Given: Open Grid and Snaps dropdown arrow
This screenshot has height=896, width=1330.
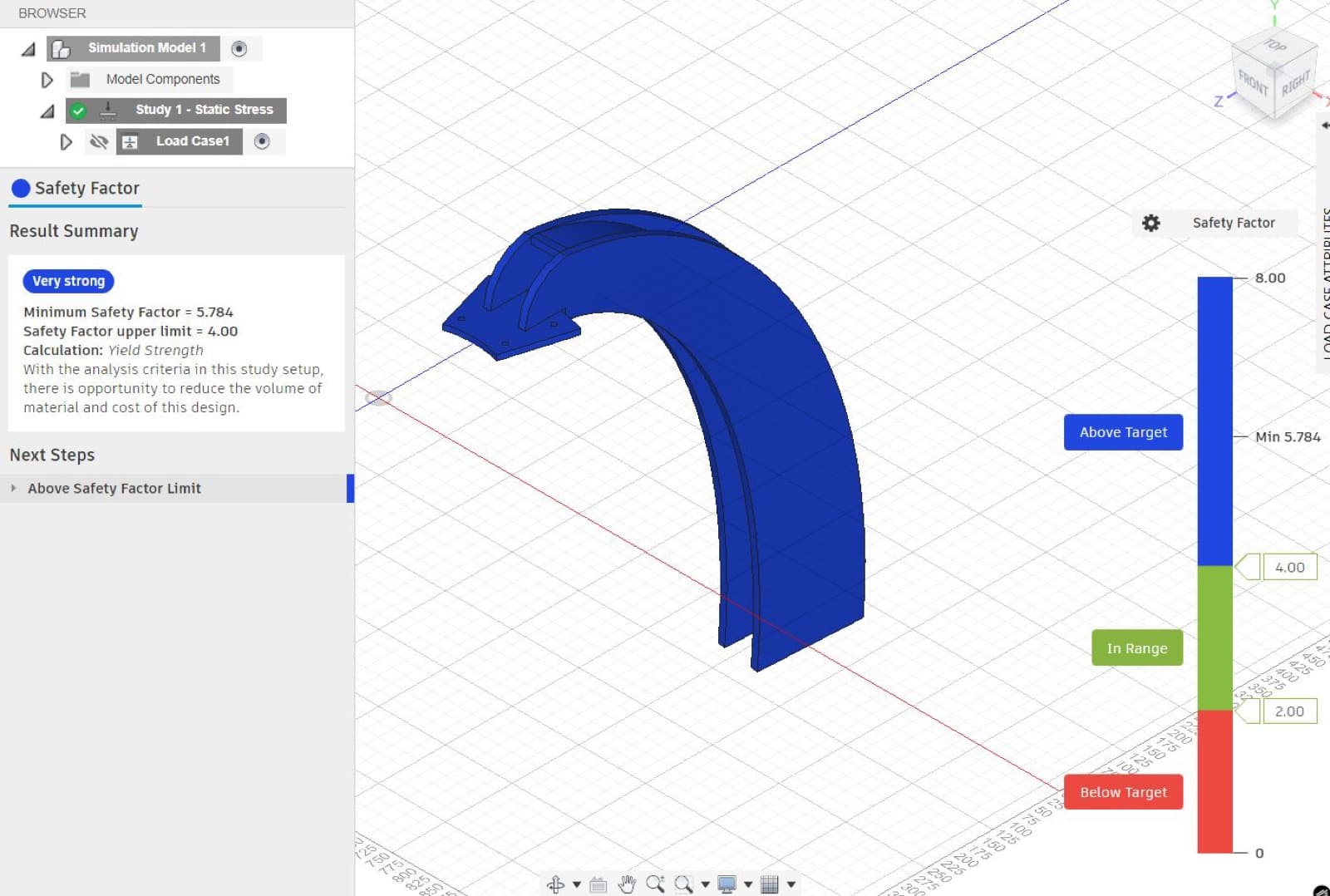Looking at the screenshot, I should 791,884.
